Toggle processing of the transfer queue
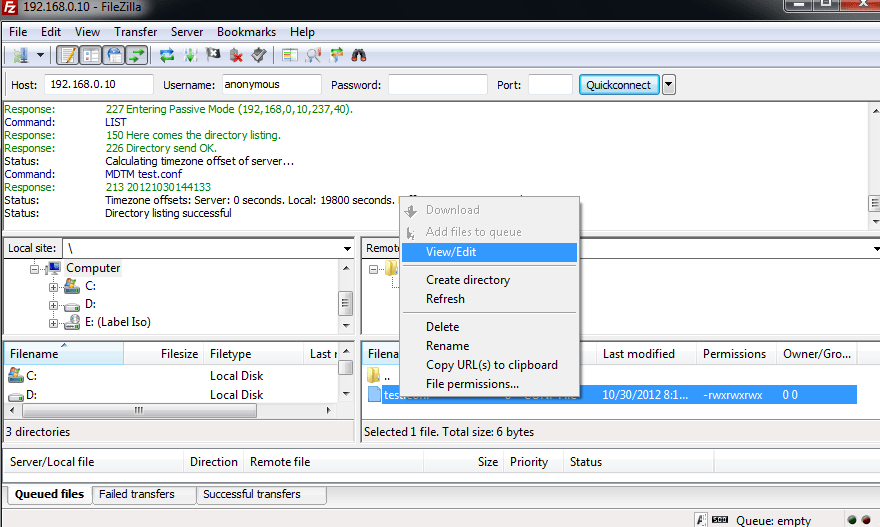Viewport: 880px width, 527px height. (x=190, y=55)
